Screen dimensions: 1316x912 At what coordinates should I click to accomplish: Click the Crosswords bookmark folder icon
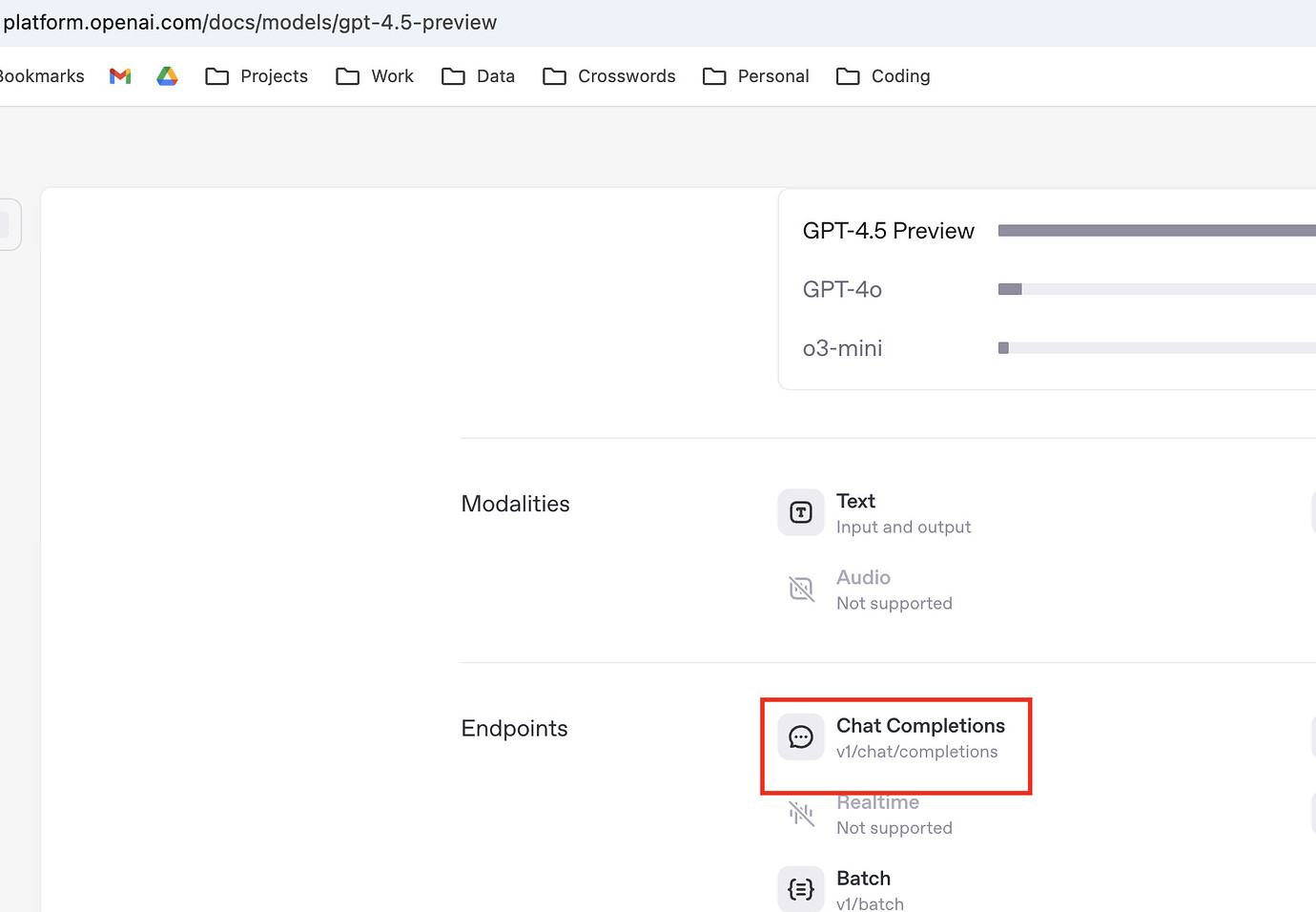(x=554, y=75)
